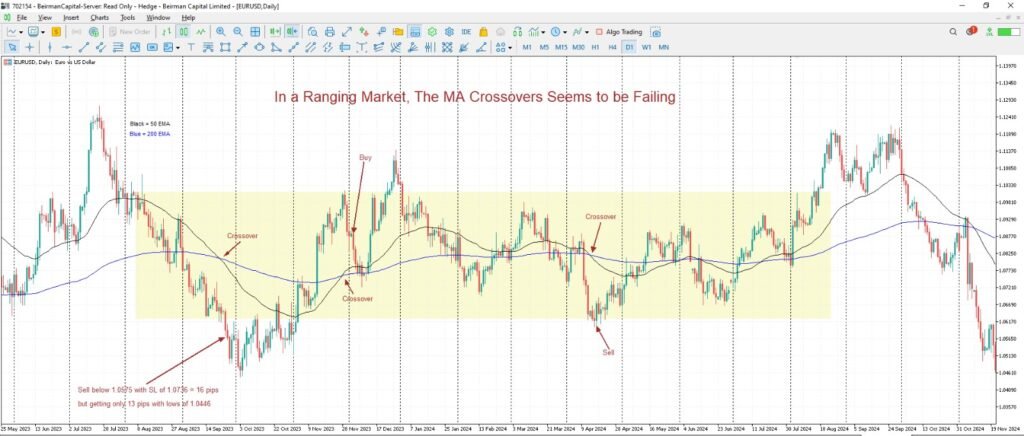Open the Insert menu
The image size is (1024, 436).
pyautogui.click(x=71, y=18)
